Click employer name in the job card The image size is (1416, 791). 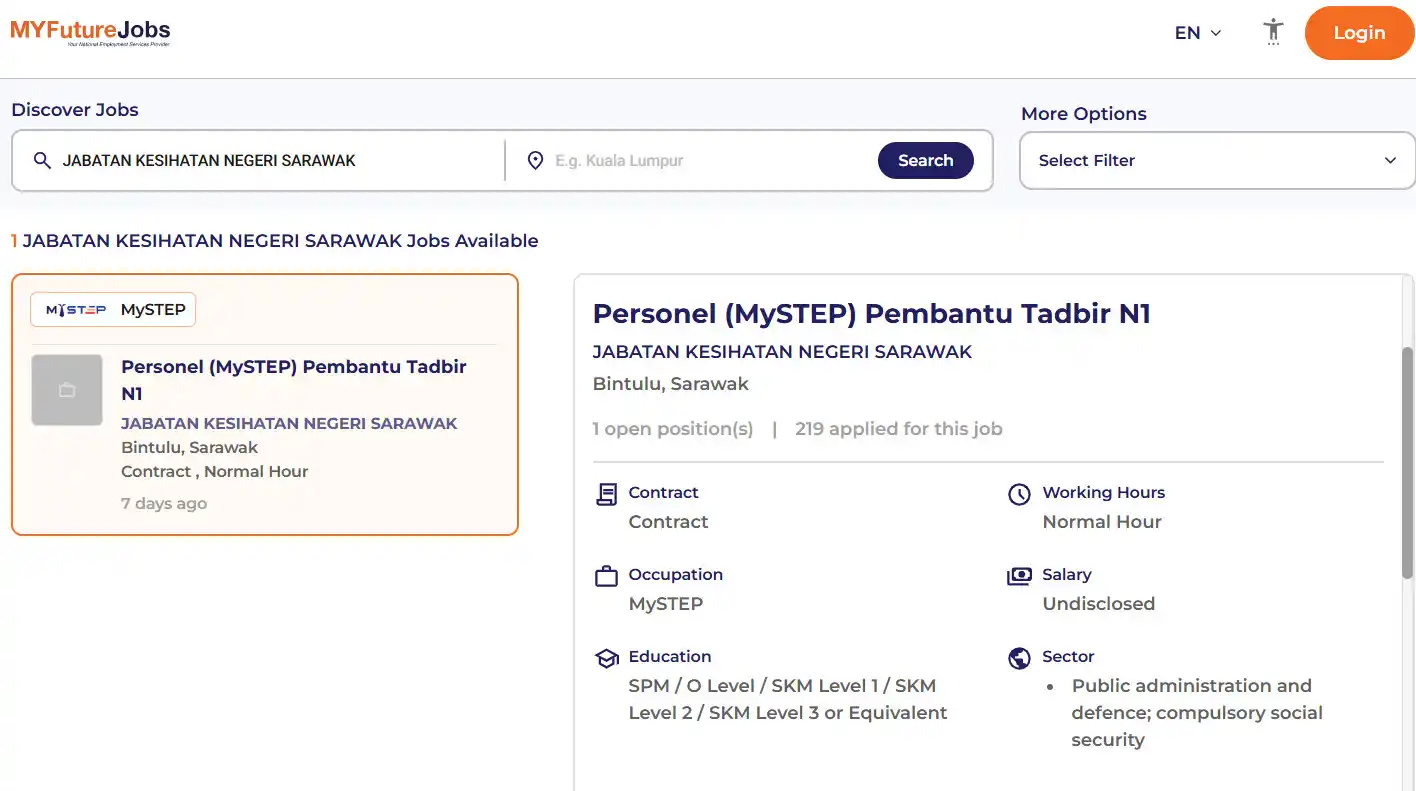(x=289, y=423)
